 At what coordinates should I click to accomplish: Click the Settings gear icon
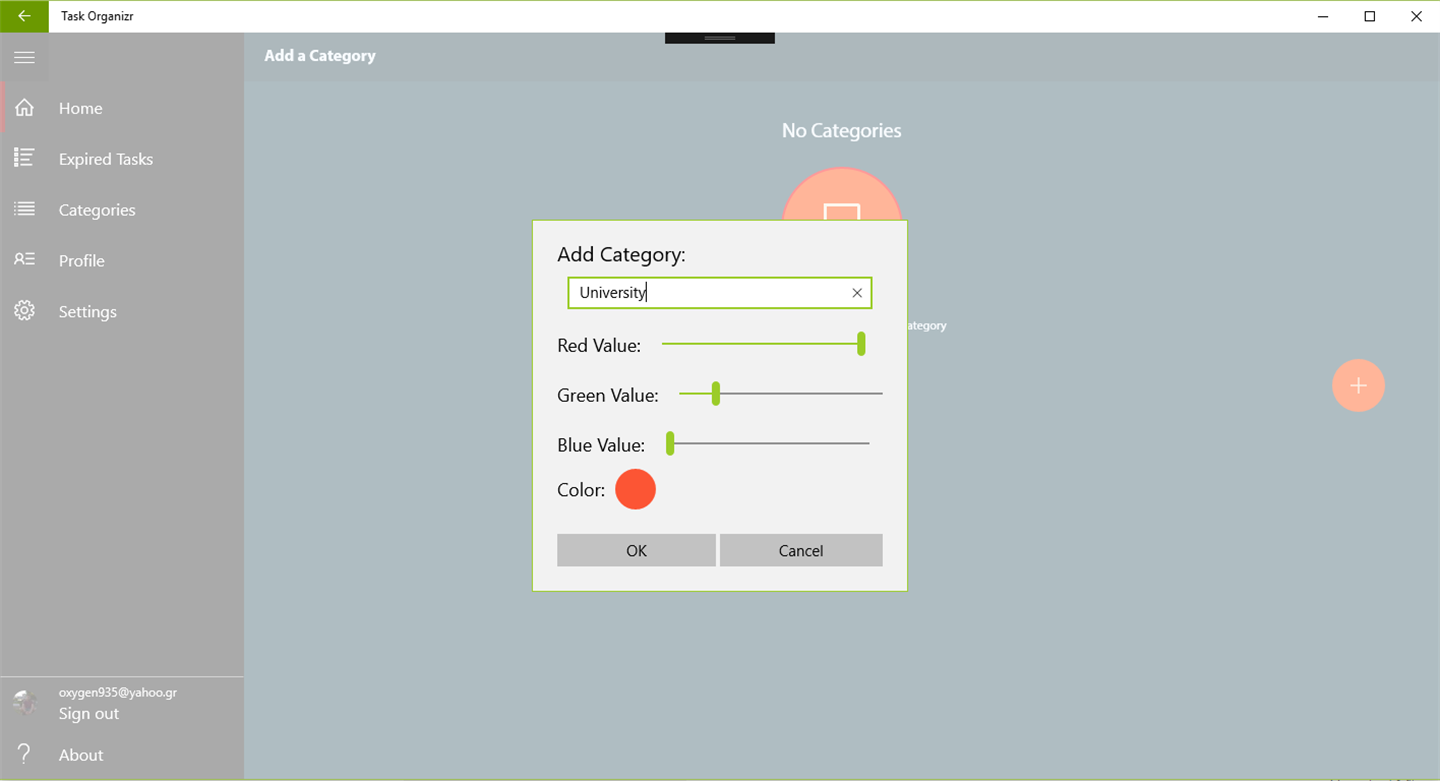coord(24,311)
